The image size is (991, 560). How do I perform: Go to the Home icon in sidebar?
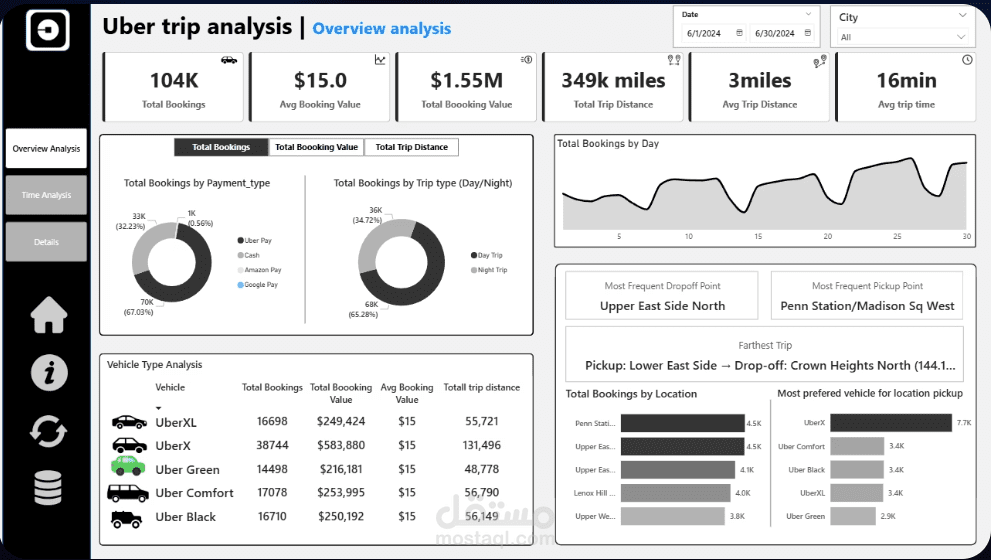click(x=49, y=314)
